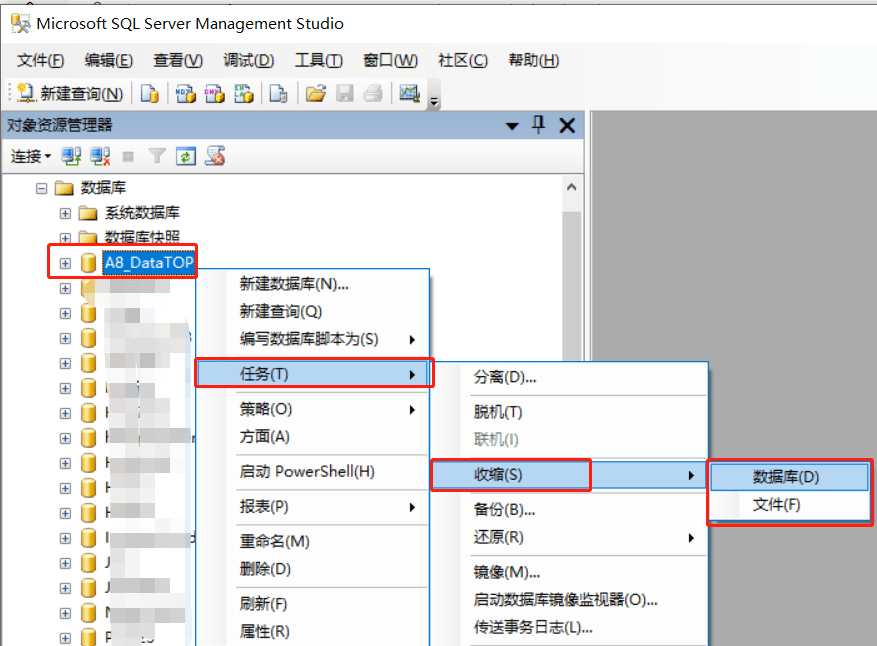
Task: Select the 系统数据库 folder
Action: 142,213
